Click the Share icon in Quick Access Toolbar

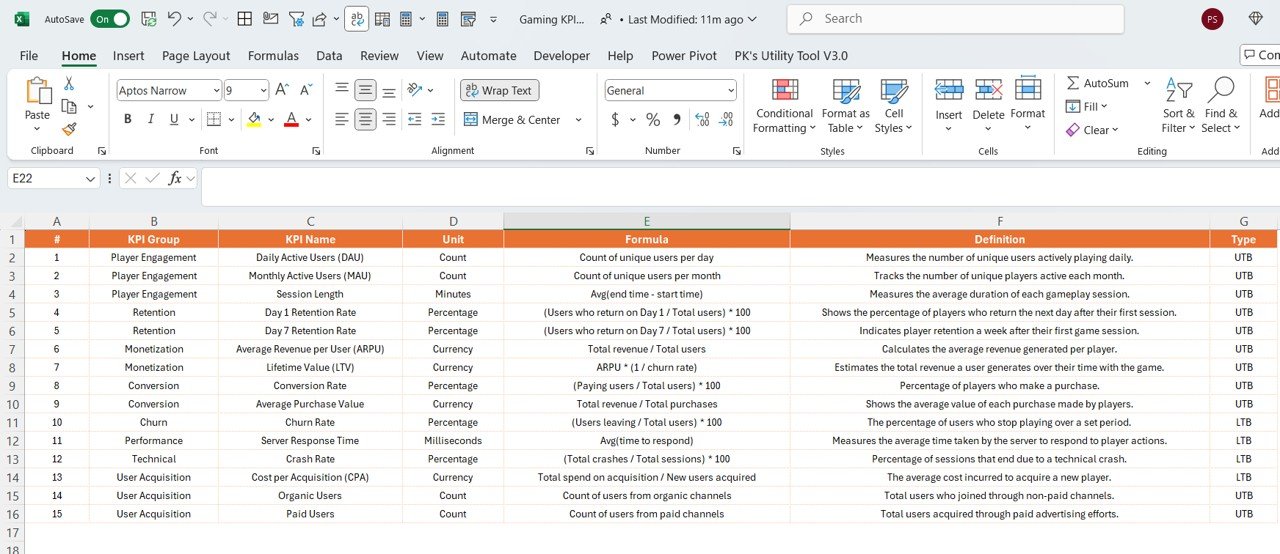tap(319, 19)
